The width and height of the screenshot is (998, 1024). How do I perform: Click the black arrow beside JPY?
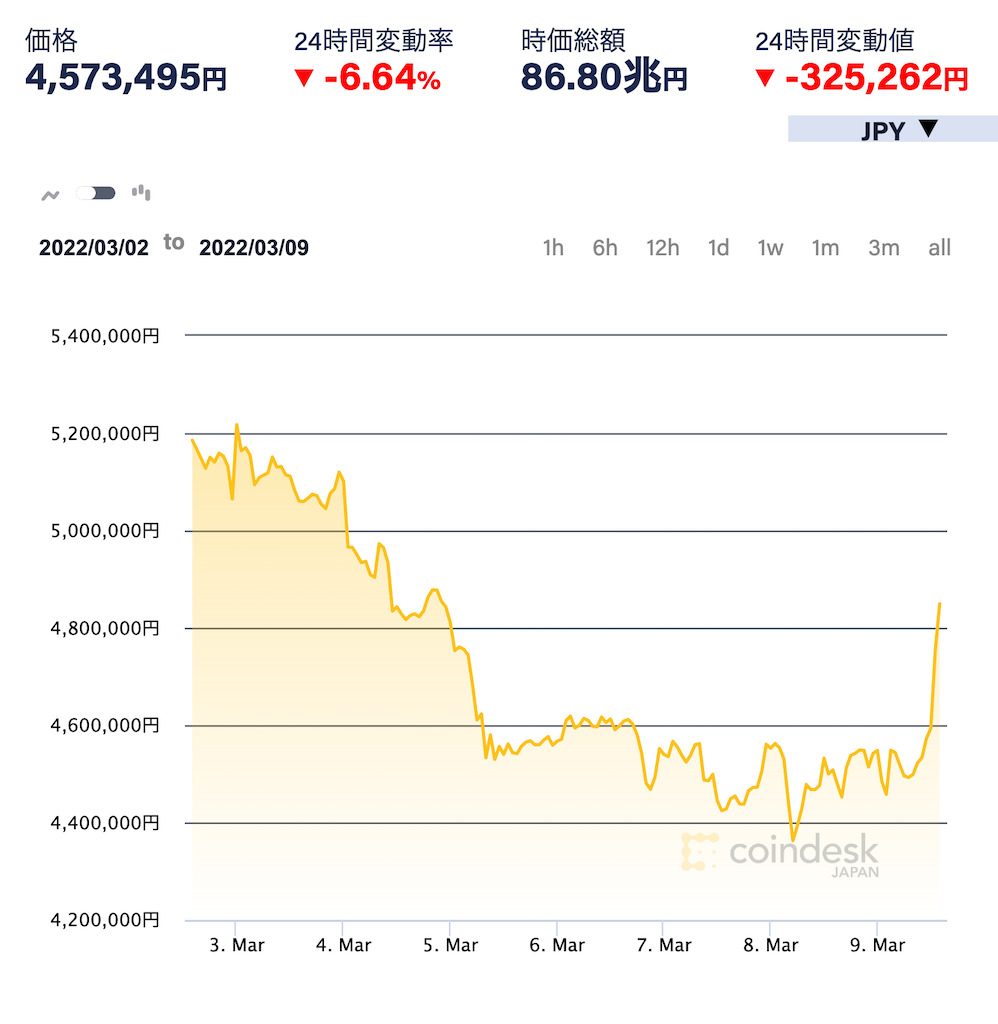pos(928,129)
